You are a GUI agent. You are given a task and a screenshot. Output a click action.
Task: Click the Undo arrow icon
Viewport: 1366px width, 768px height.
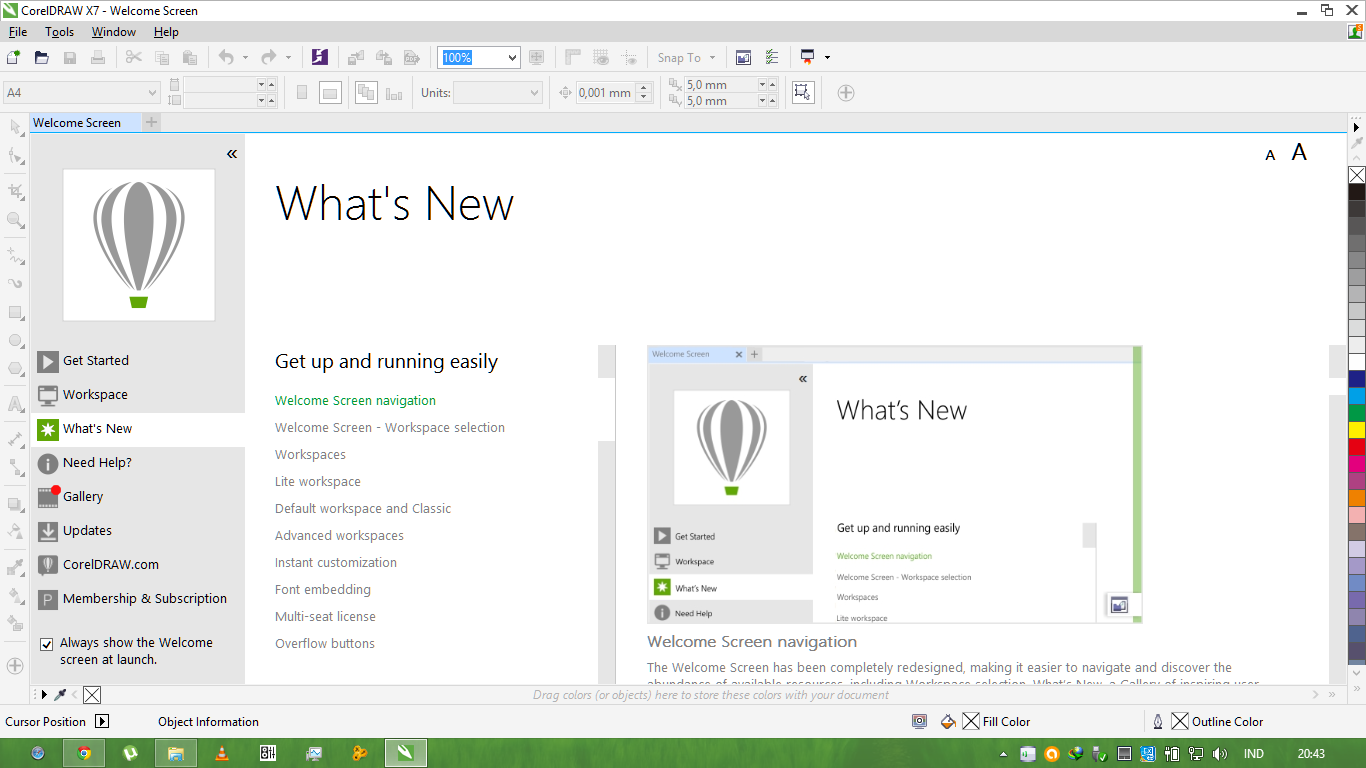pos(226,58)
